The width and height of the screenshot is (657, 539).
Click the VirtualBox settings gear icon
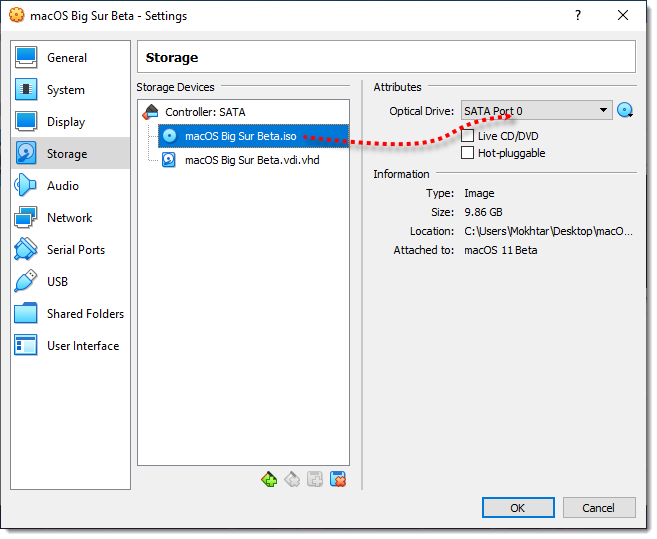17,16
